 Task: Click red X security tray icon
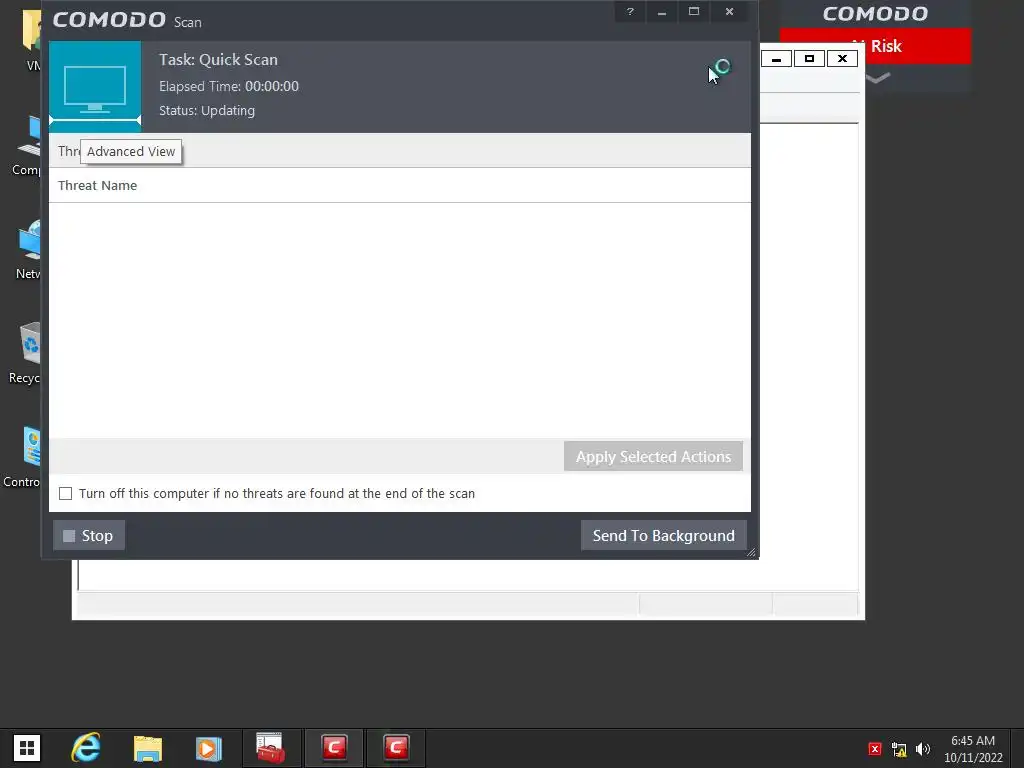(x=875, y=749)
